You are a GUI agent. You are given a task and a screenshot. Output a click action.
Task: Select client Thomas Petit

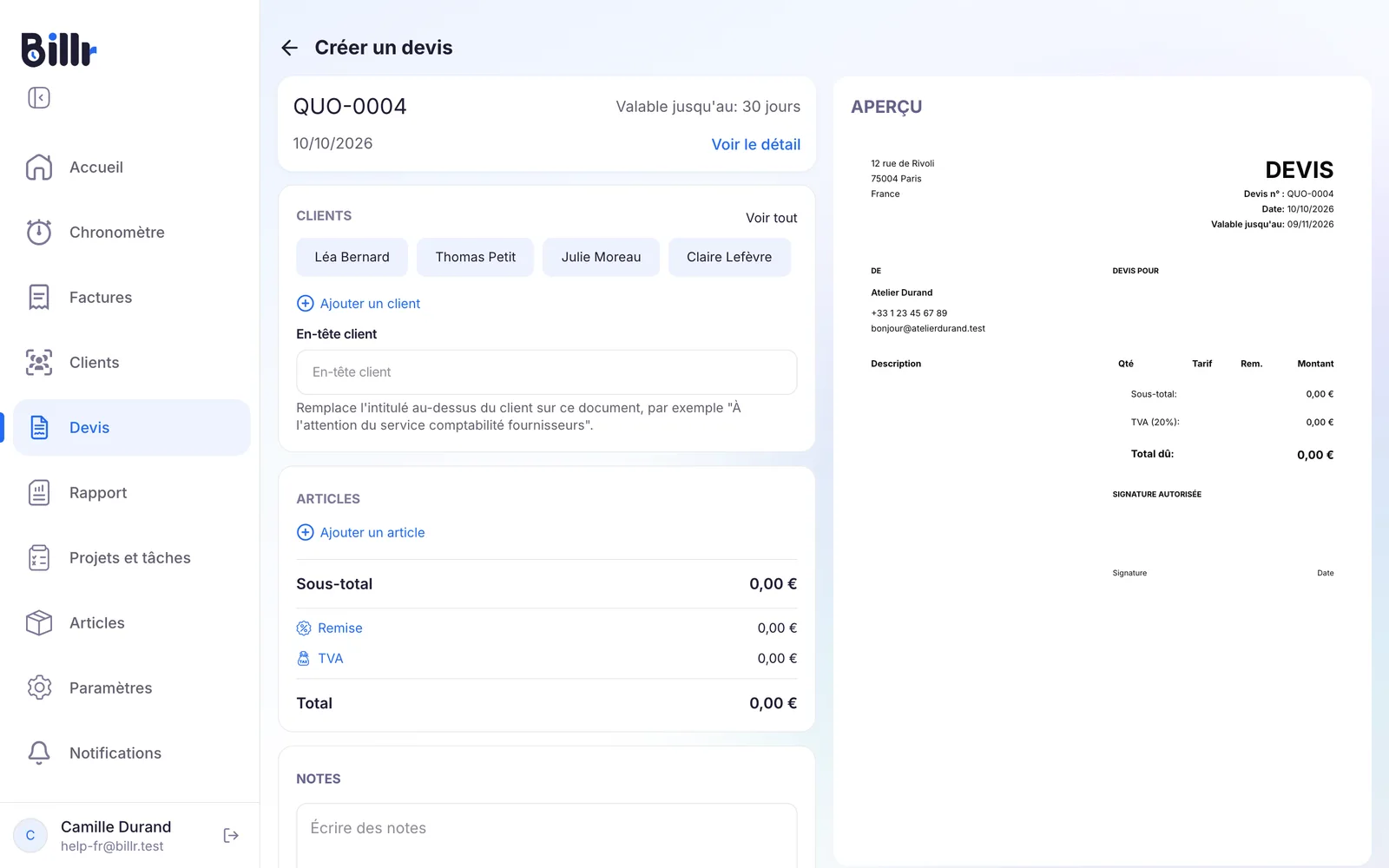[x=476, y=257]
